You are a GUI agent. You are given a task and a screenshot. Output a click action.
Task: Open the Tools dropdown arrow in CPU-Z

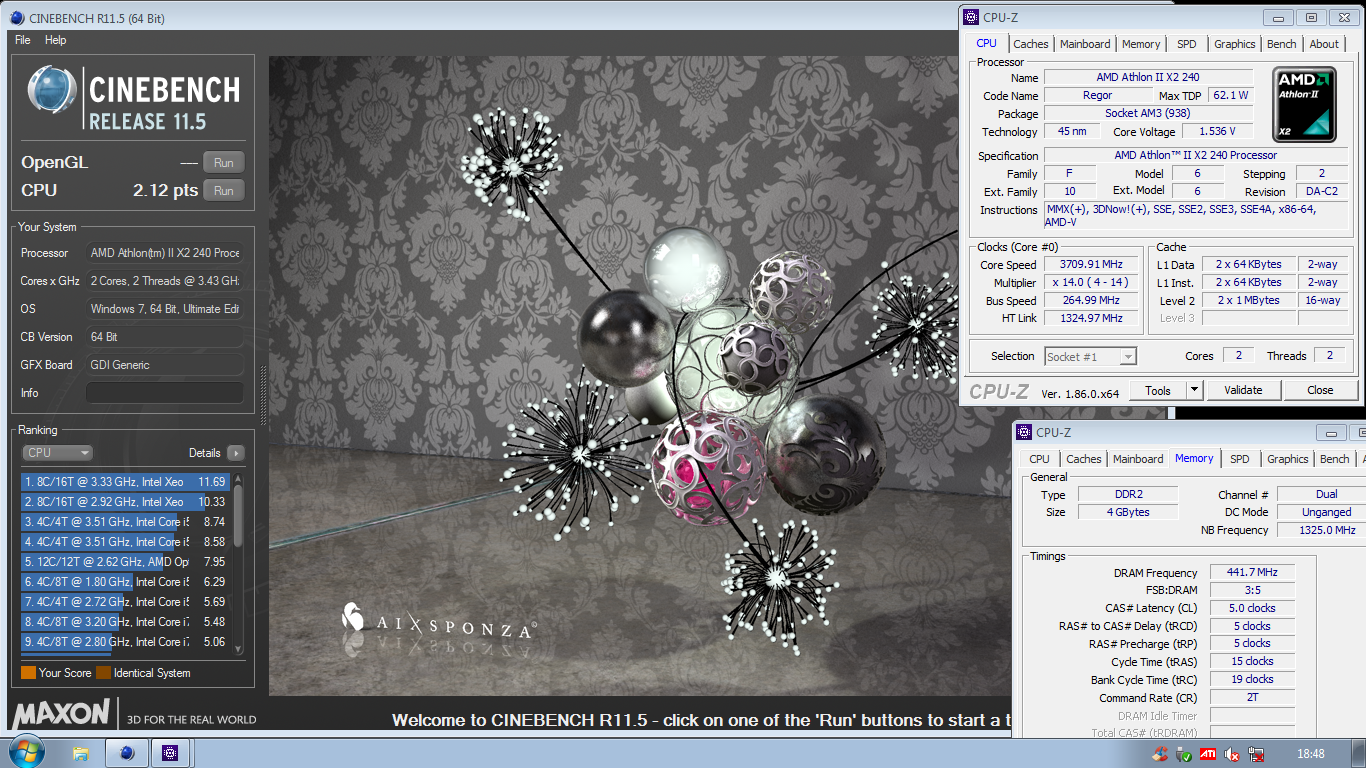(1194, 390)
